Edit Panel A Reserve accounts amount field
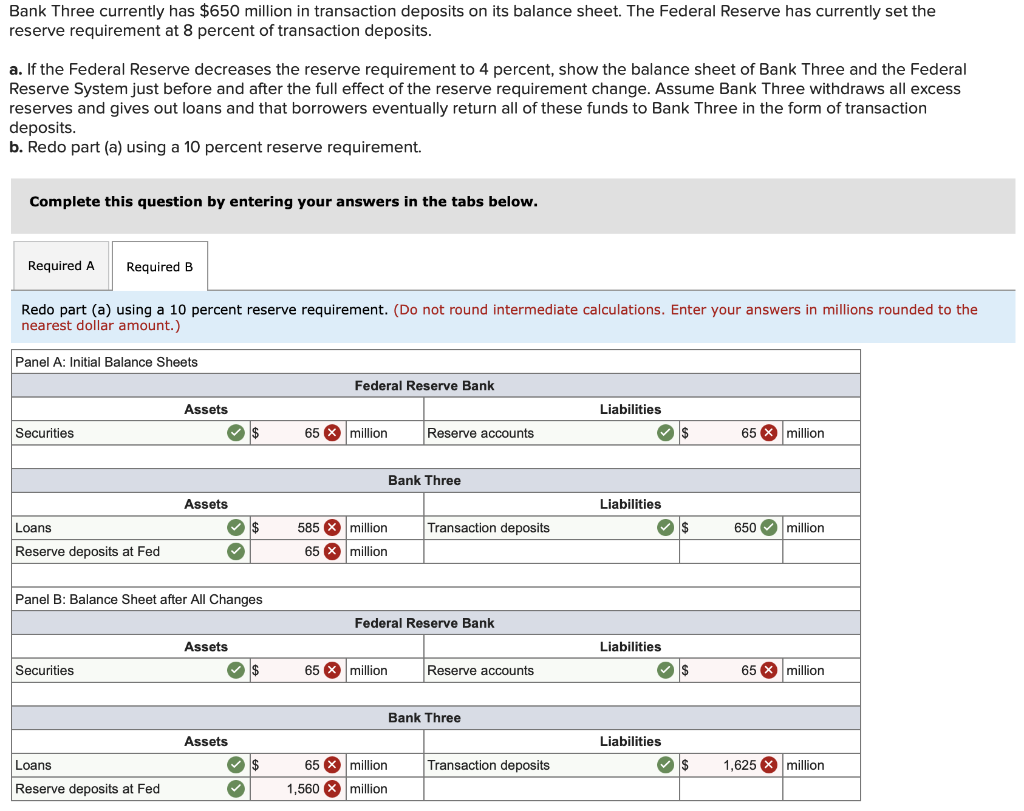This screenshot has width=1024, height=811. pyautogui.click(x=731, y=433)
